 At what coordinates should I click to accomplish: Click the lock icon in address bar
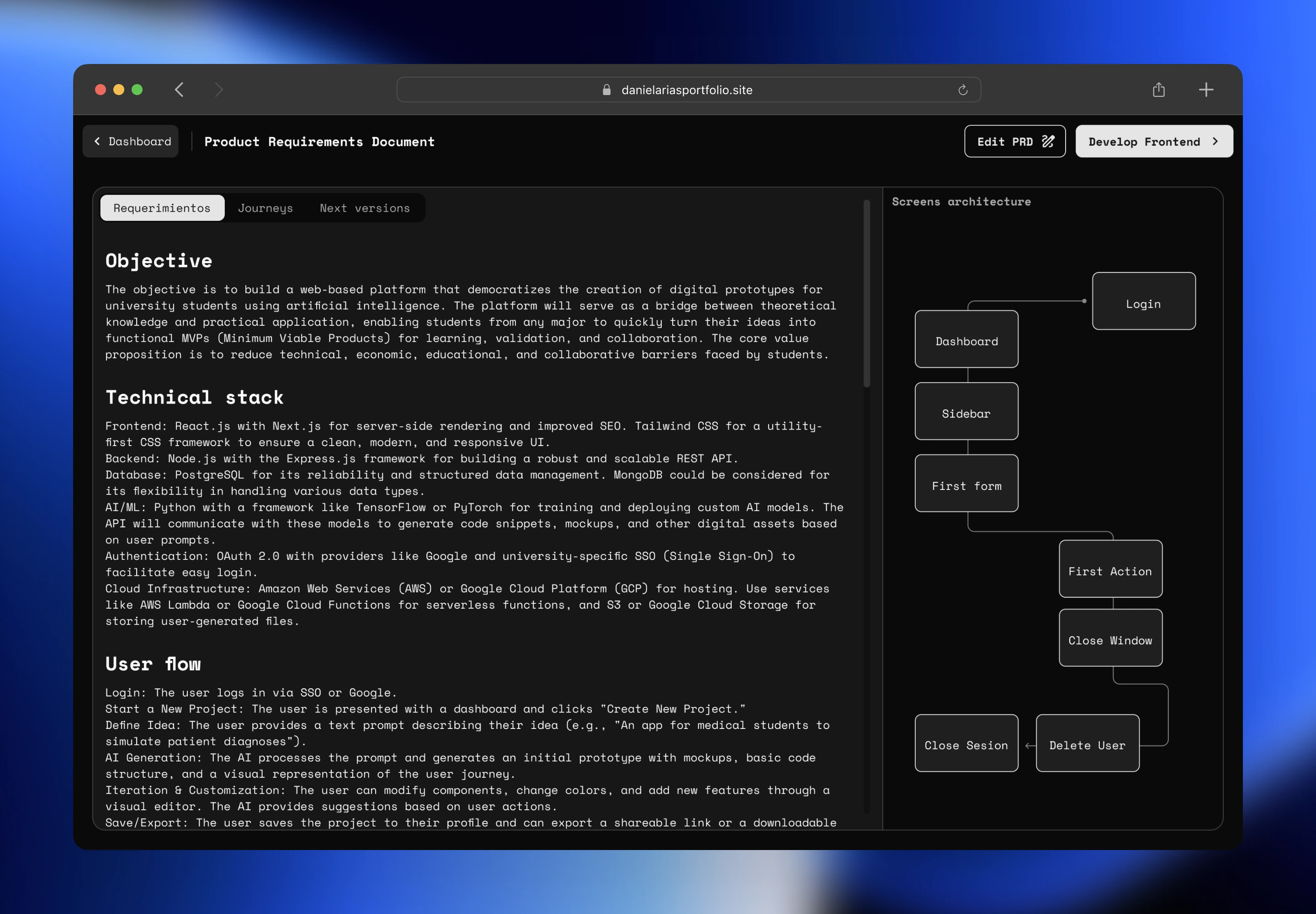(606, 90)
